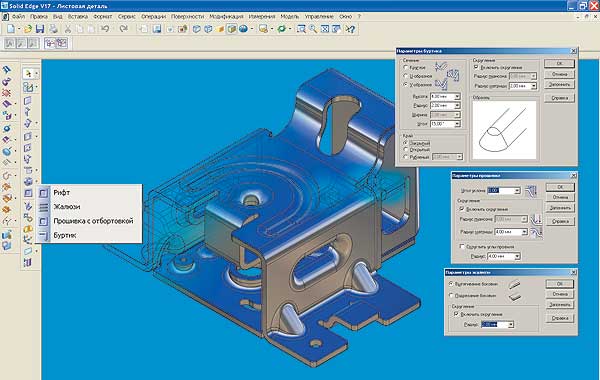The width and height of the screenshot is (600, 380).
Task: Select the V-образное section radio button
Action: [x=406, y=85]
